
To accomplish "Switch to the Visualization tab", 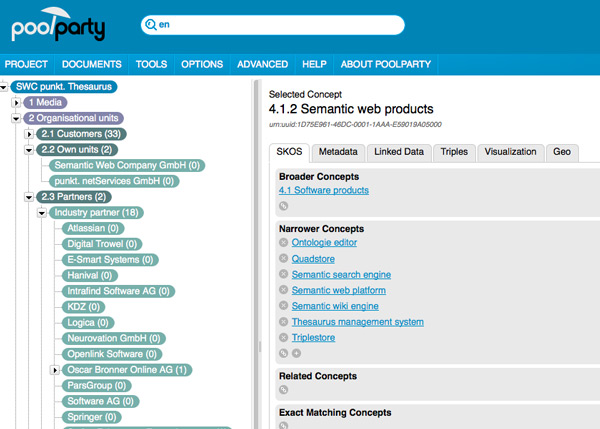I will click(x=510, y=152).
